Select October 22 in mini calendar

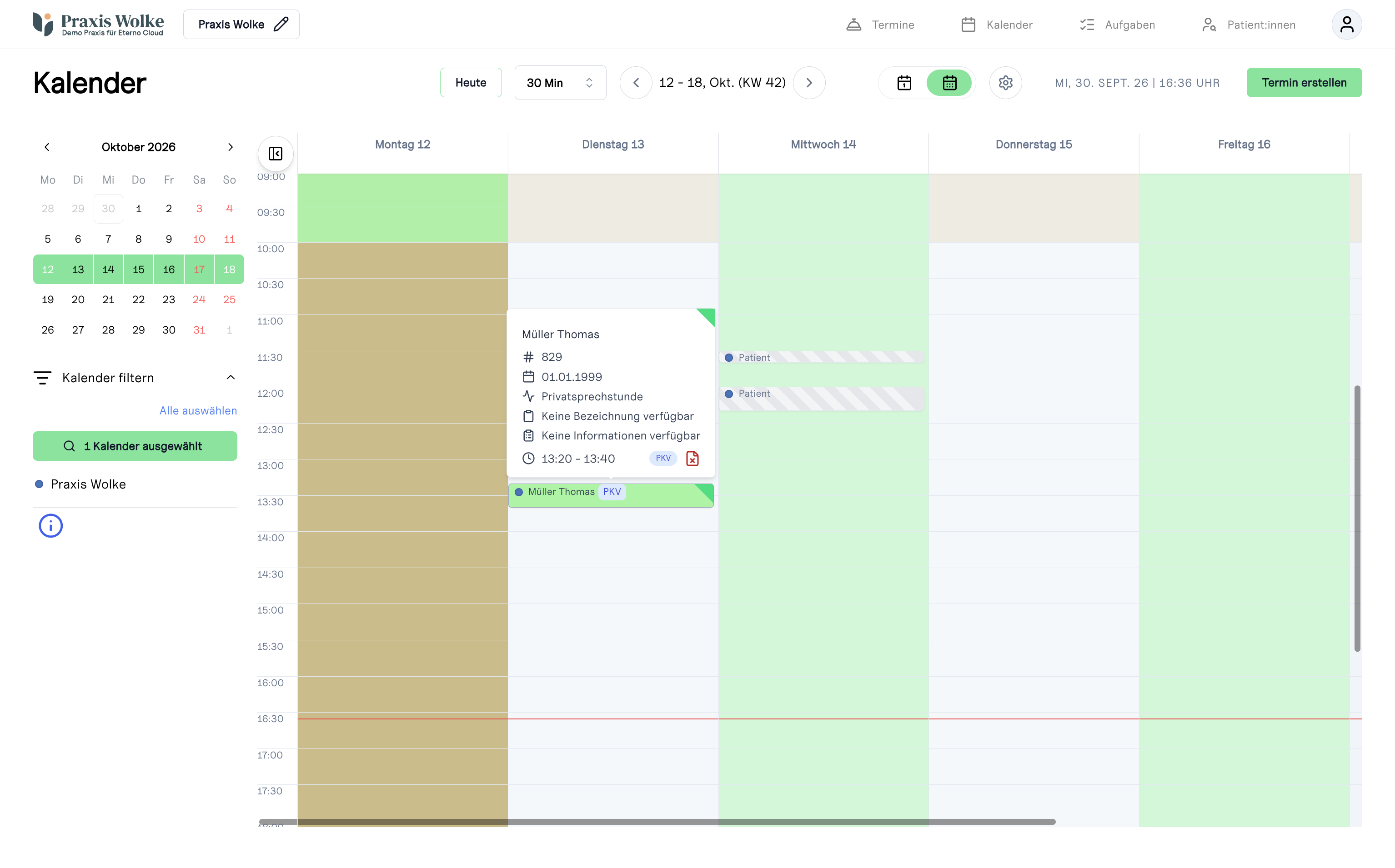[x=138, y=299]
